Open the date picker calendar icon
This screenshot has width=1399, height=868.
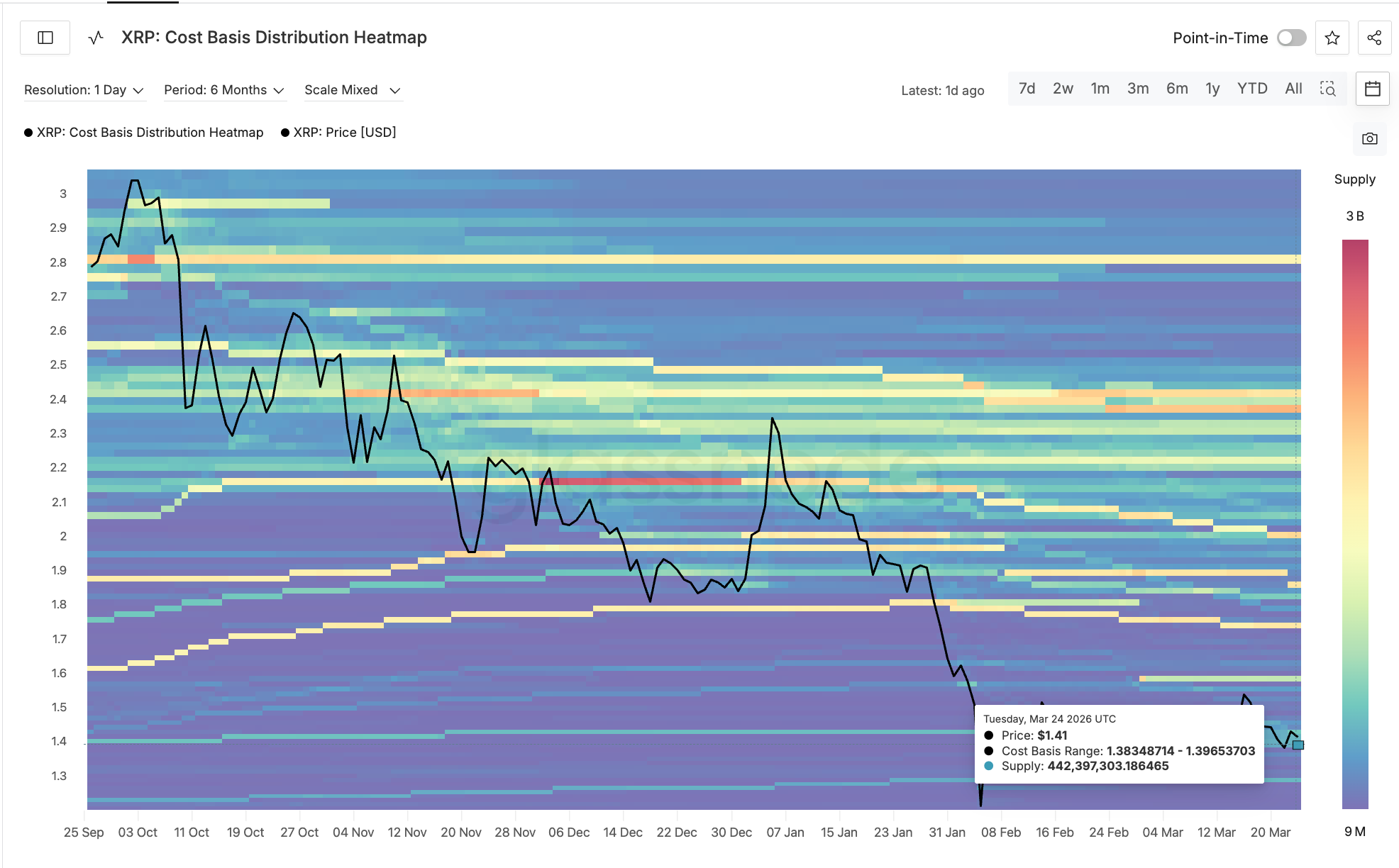1372,89
